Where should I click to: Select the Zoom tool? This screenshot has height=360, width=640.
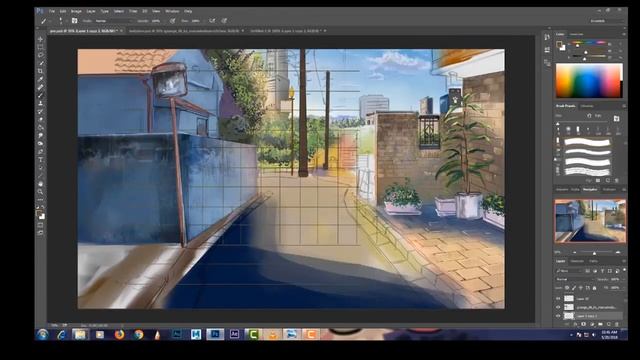point(40,192)
